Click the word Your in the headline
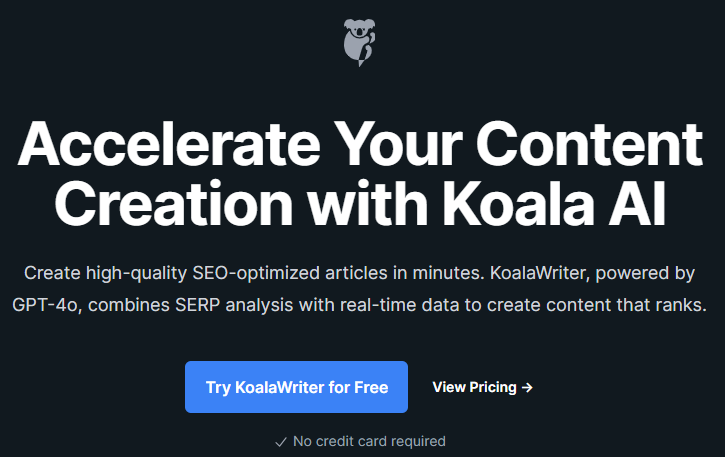 (398, 143)
